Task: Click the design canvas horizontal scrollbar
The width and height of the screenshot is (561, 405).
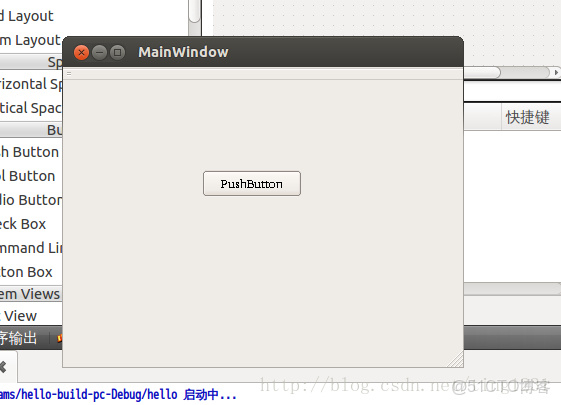Action: pos(506,73)
